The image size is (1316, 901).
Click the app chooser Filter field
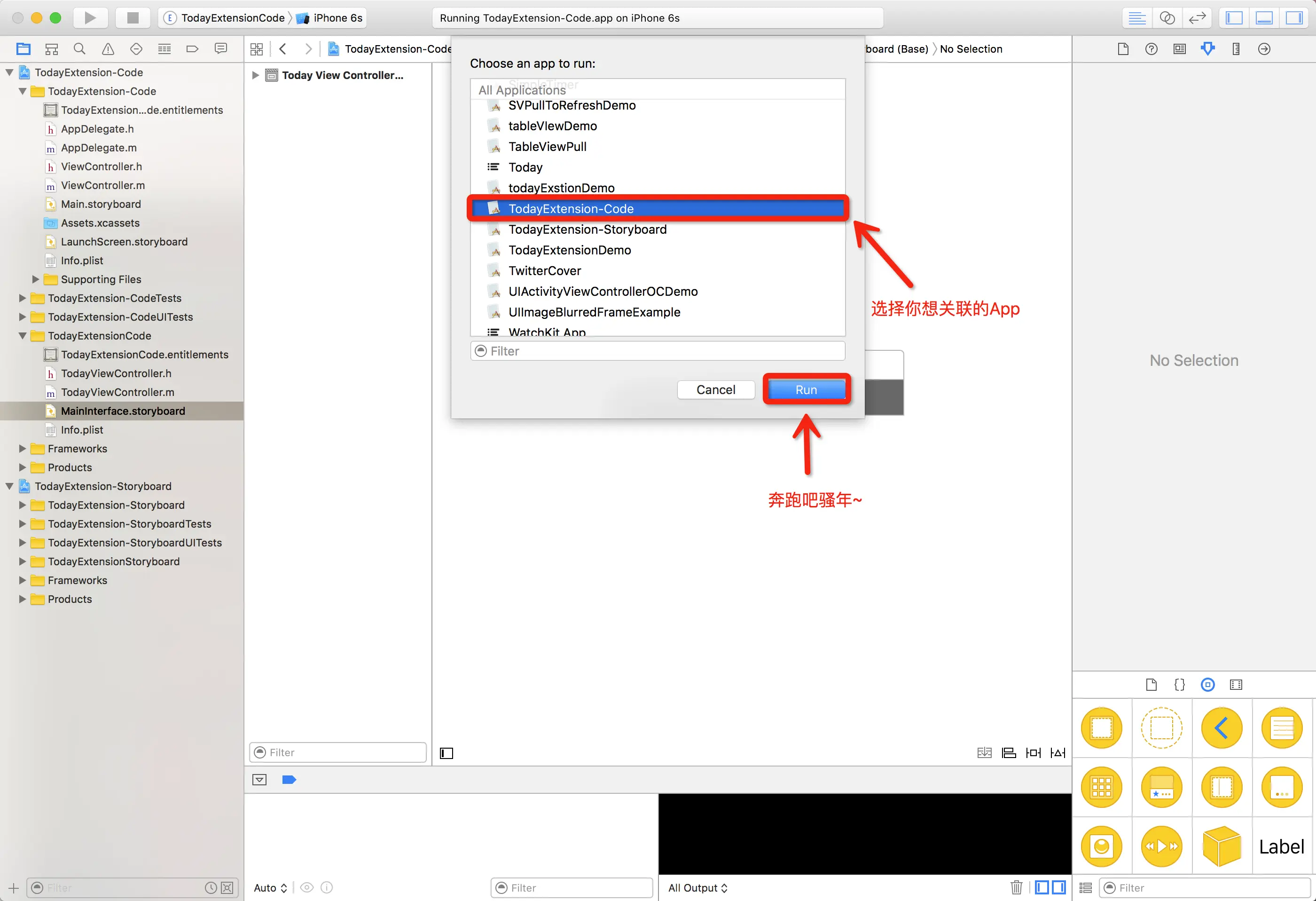tap(657, 351)
